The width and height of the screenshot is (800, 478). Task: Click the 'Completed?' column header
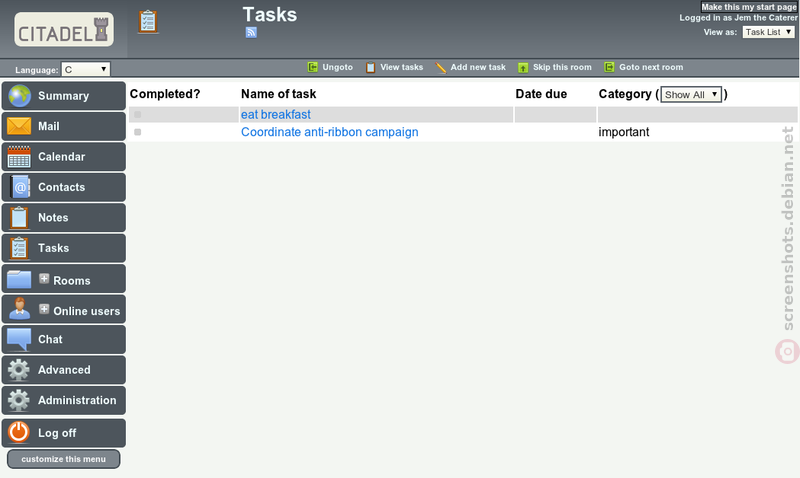pyautogui.click(x=165, y=94)
